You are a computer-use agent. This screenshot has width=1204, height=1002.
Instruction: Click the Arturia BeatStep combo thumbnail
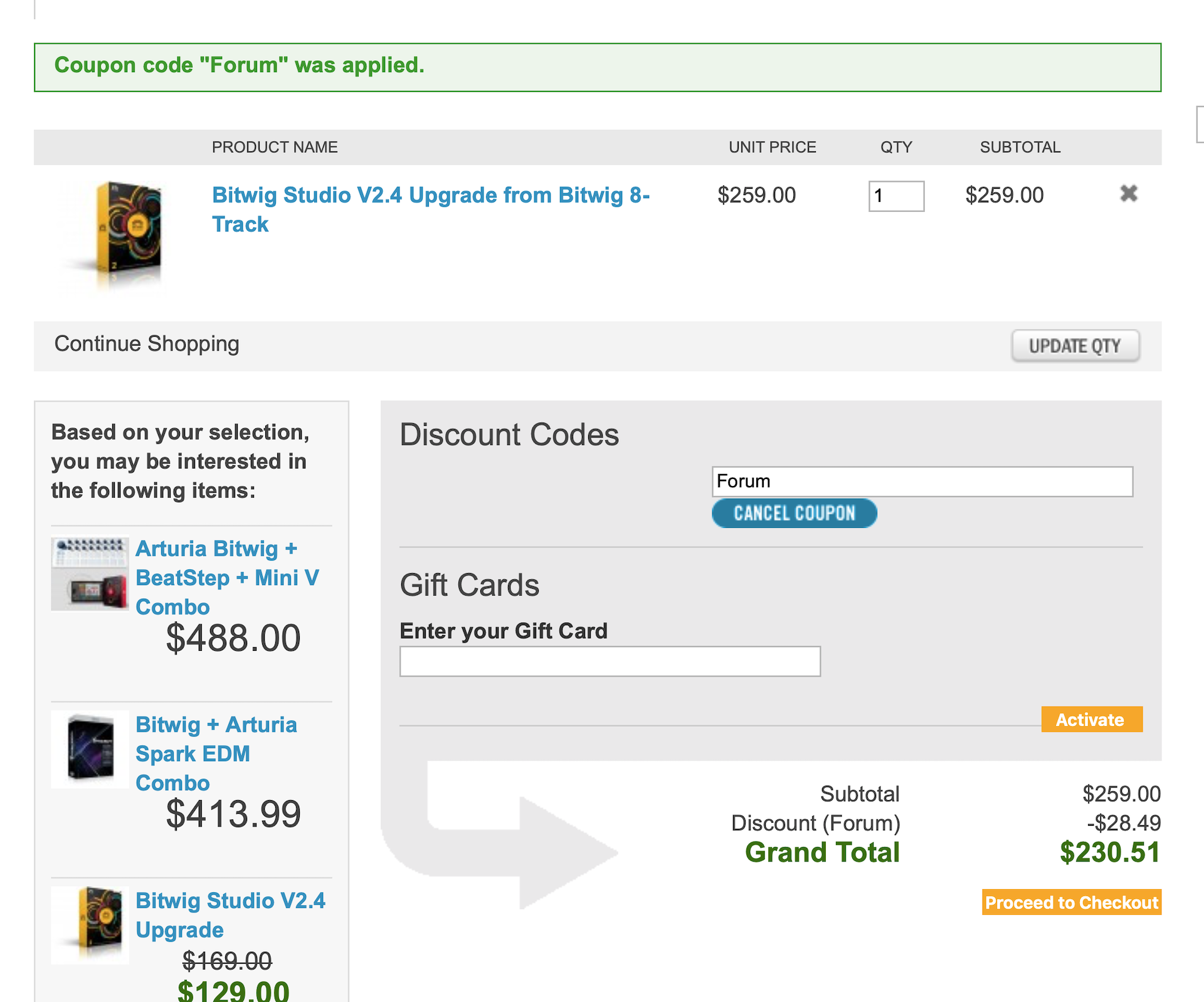[90, 573]
